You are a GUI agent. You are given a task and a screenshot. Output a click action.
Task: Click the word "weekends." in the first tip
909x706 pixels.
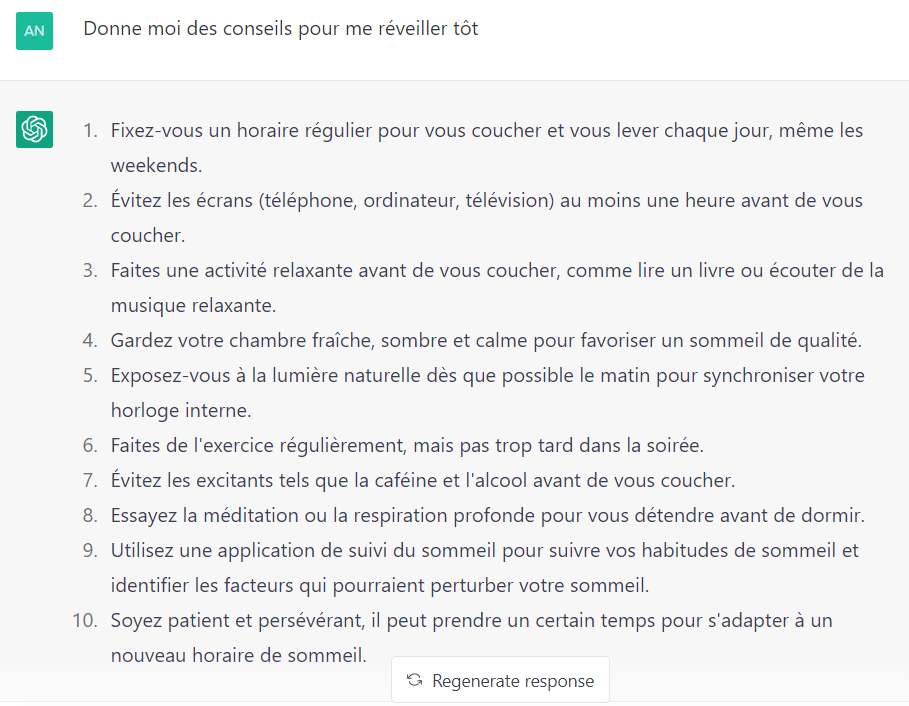pyautogui.click(x=156, y=165)
